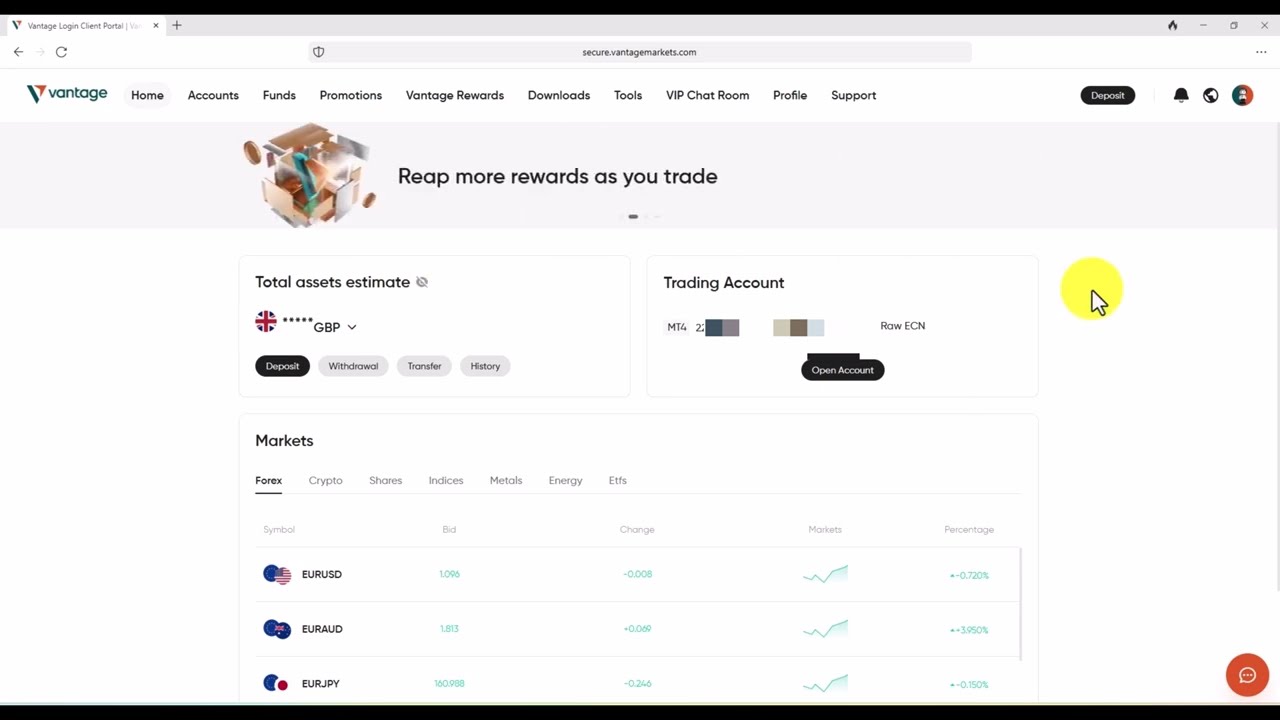Click the MT4 account label
Viewport: 1280px width, 720px height.
[x=677, y=327]
